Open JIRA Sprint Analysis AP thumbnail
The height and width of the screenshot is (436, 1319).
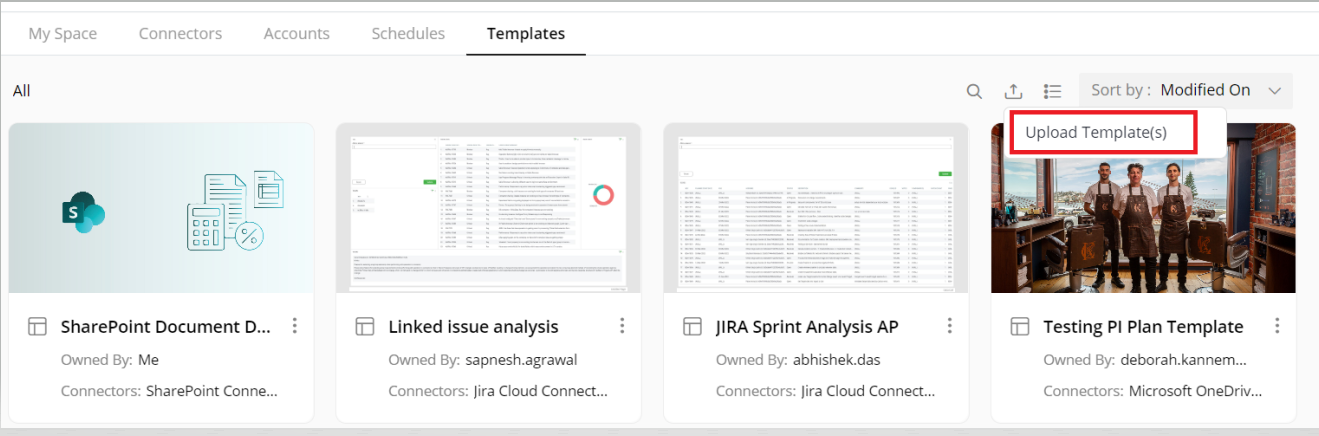(816, 208)
